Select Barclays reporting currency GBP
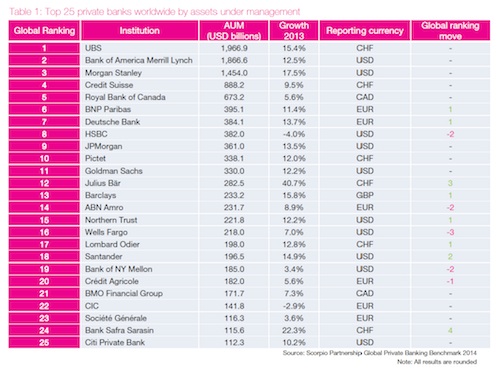500x371 pixels. pos(365,195)
